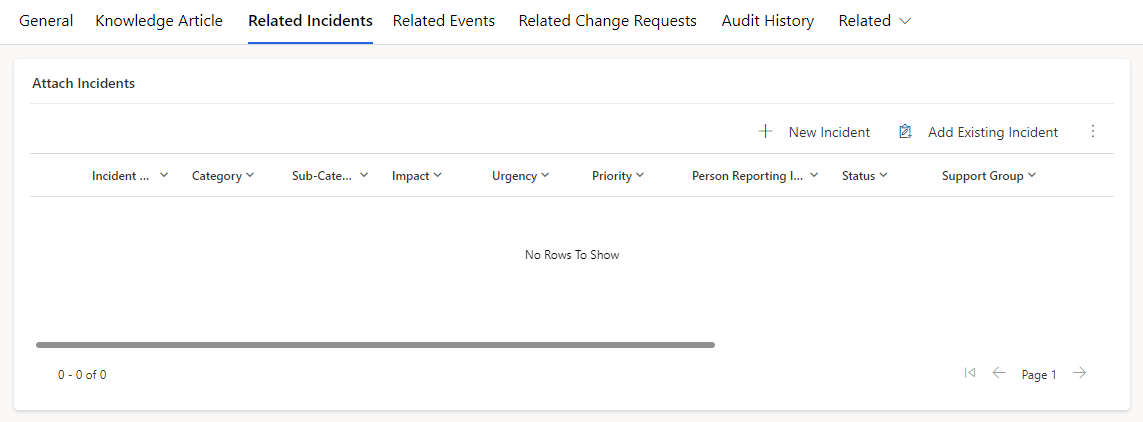Switch to the General tab
The image size is (1143, 422).
click(x=46, y=21)
